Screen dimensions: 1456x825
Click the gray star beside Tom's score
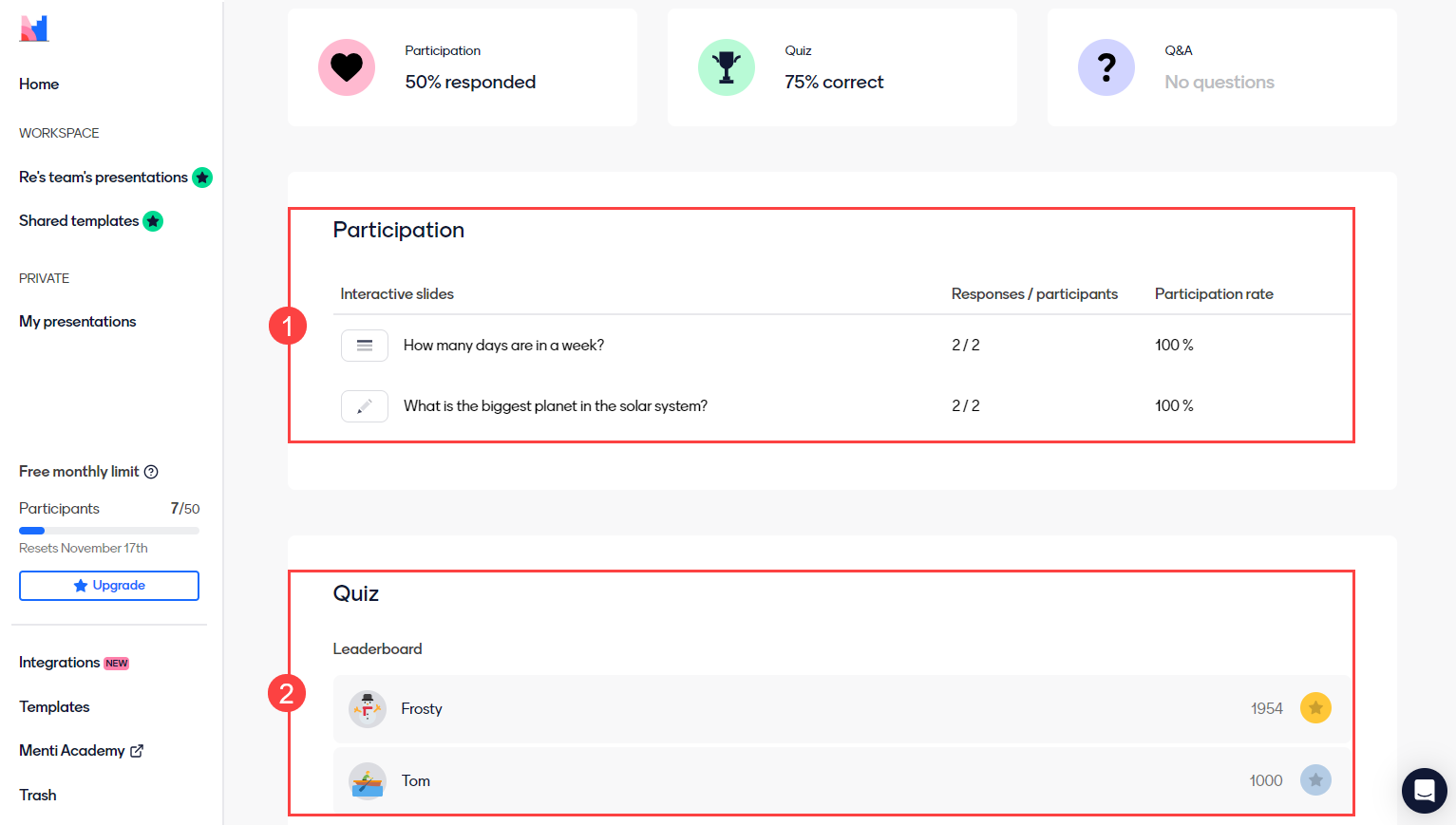coord(1315,779)
